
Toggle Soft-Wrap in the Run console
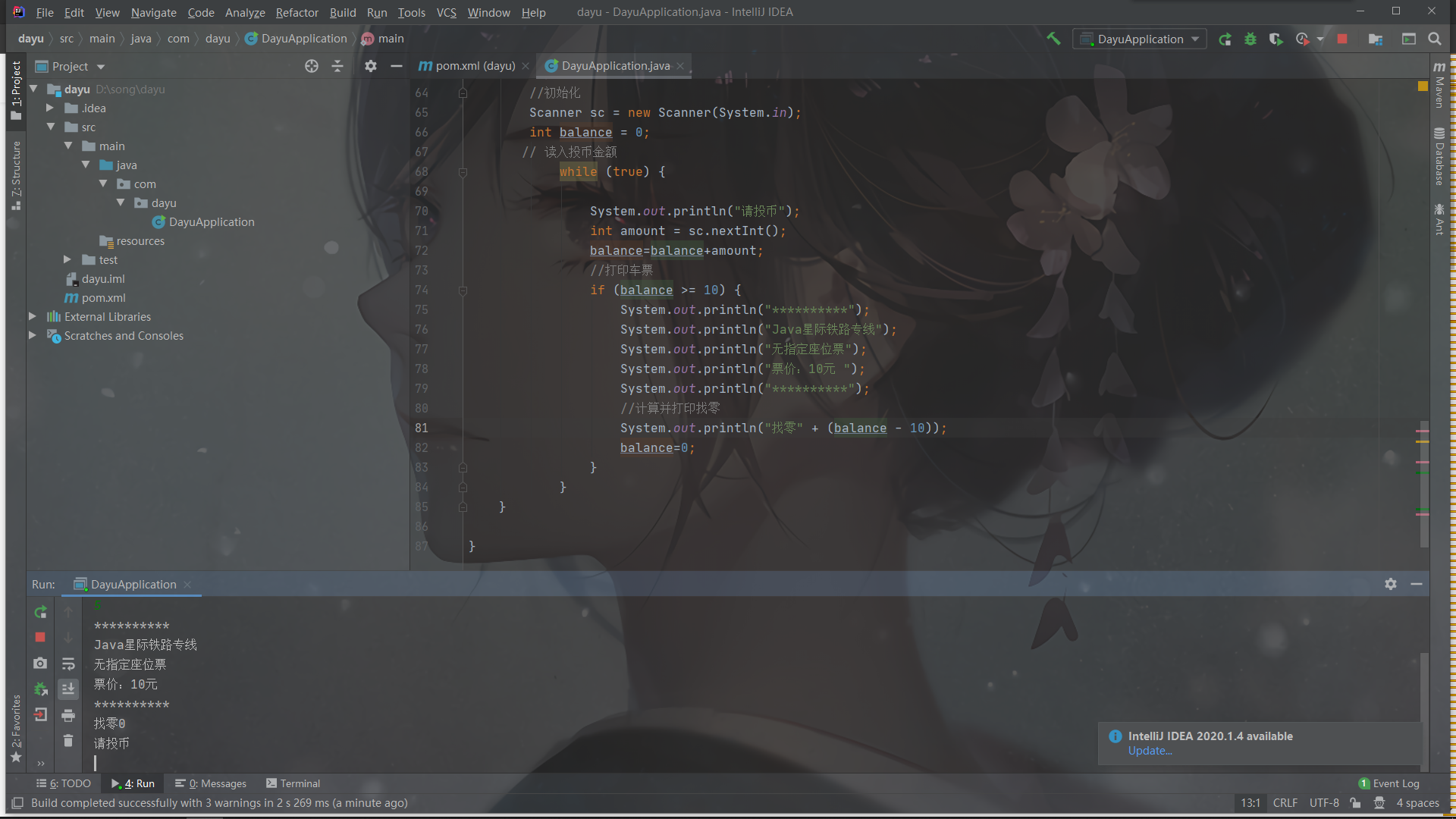click(68, 664)
